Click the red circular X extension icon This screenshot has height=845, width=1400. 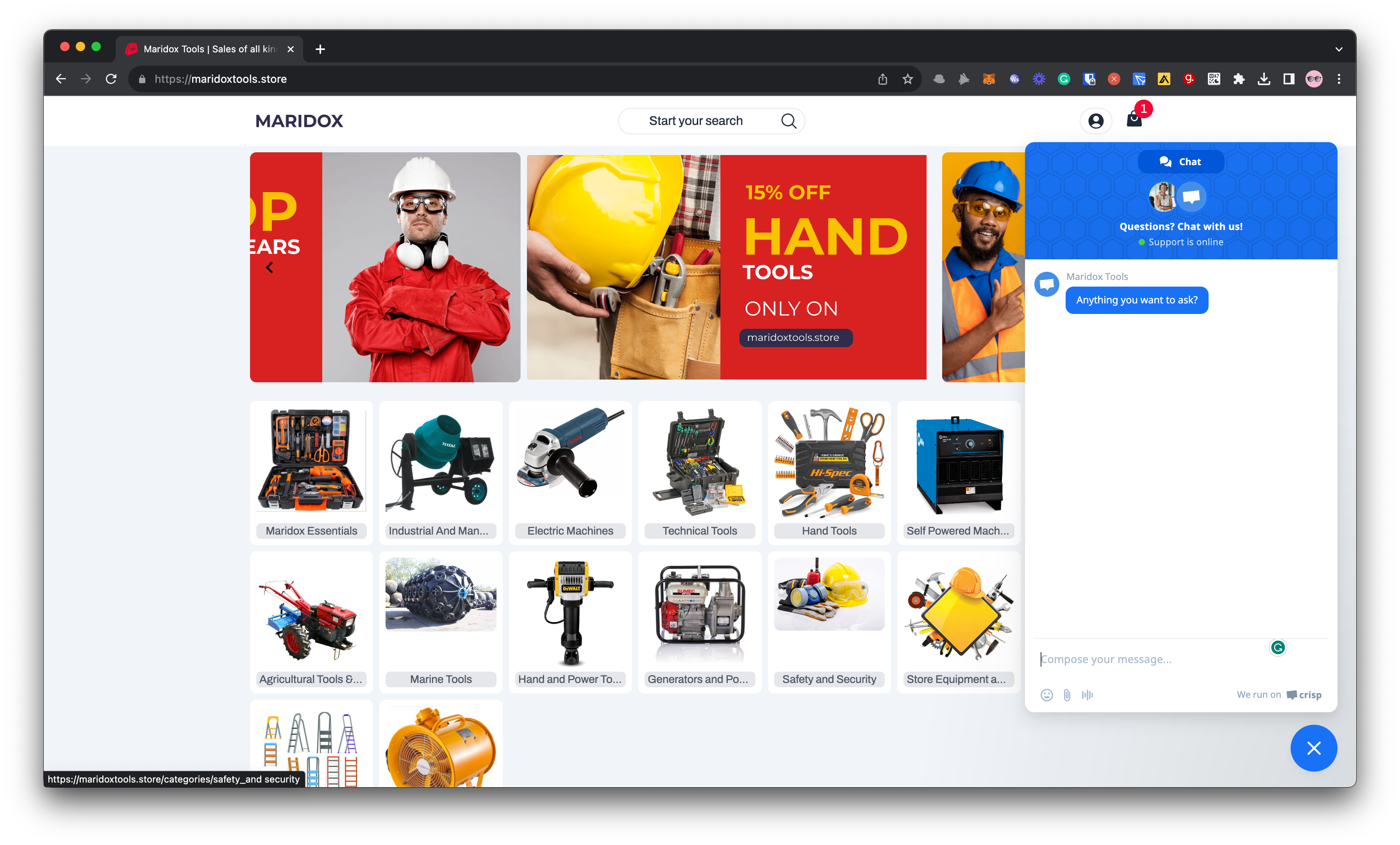coord(1114,79)
